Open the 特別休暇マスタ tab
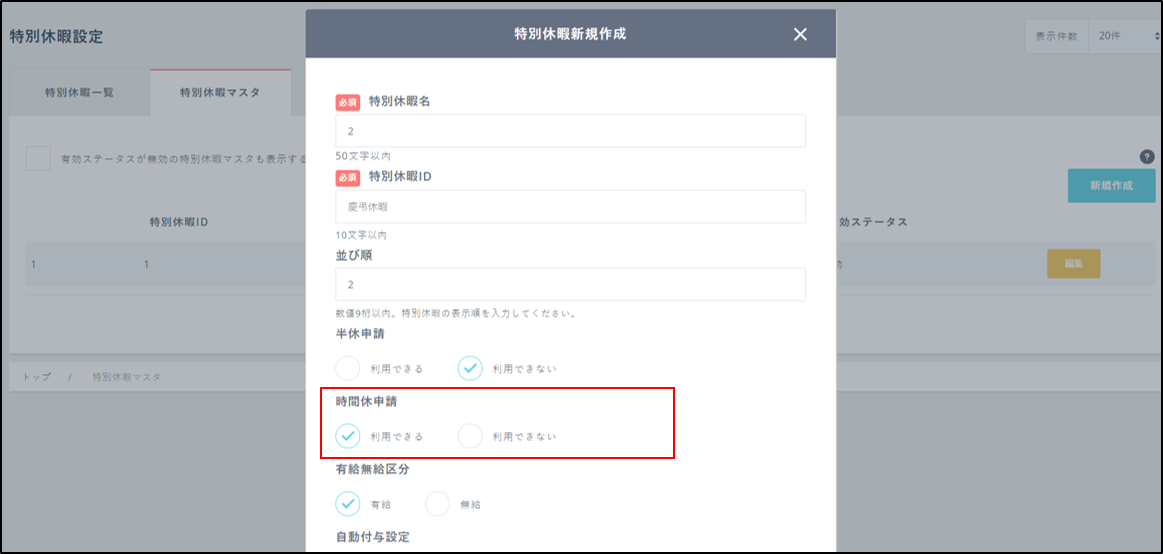The image size is (1163, 554). click(220, 93)
